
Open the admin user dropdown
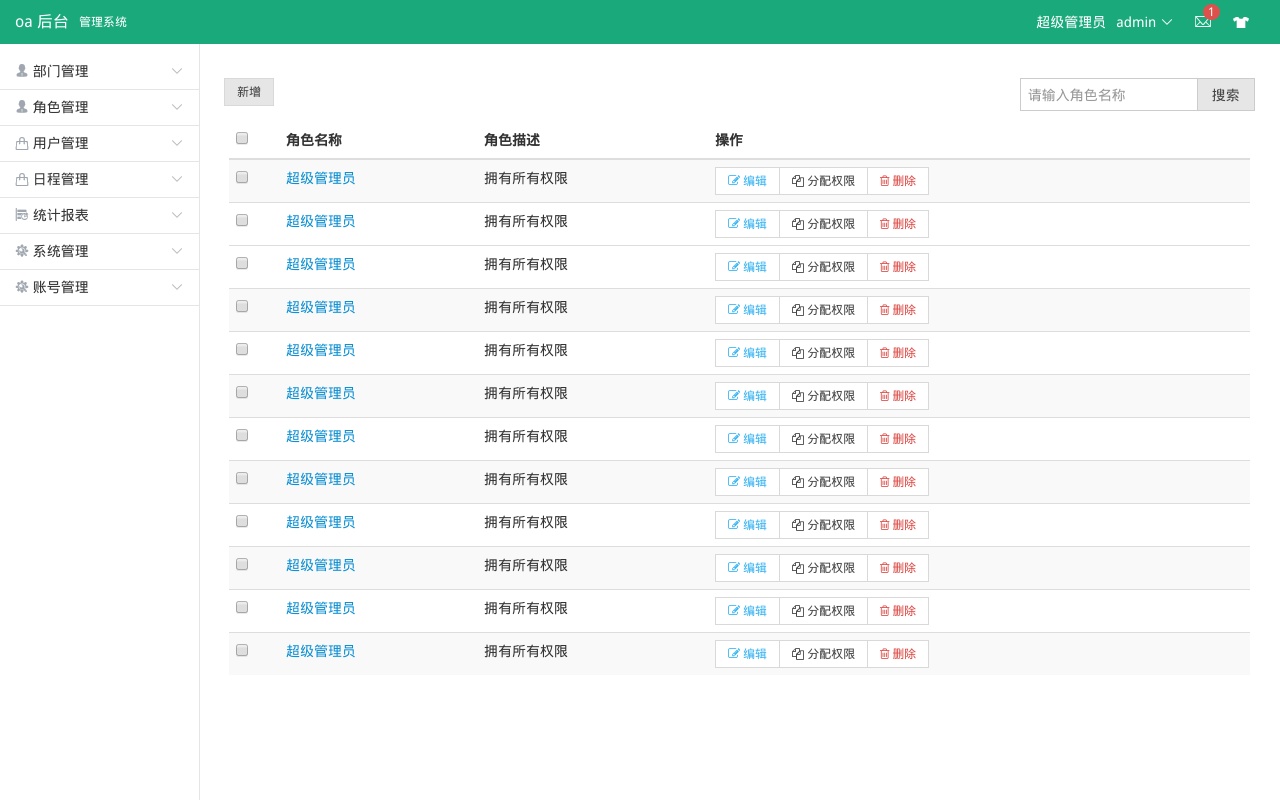(1144, 22)
